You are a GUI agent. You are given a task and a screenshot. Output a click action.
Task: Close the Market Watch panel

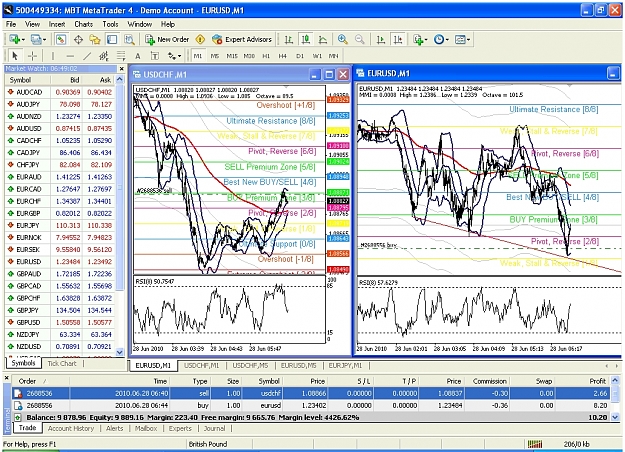tap(122, 69)
